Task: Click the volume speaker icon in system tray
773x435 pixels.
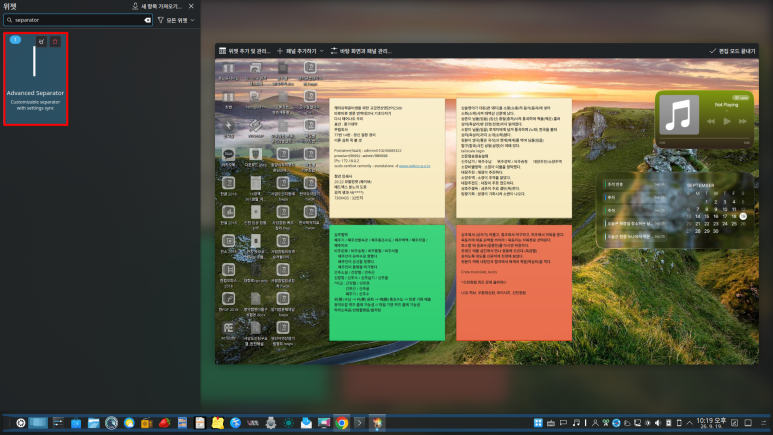Action: (658, 423)
